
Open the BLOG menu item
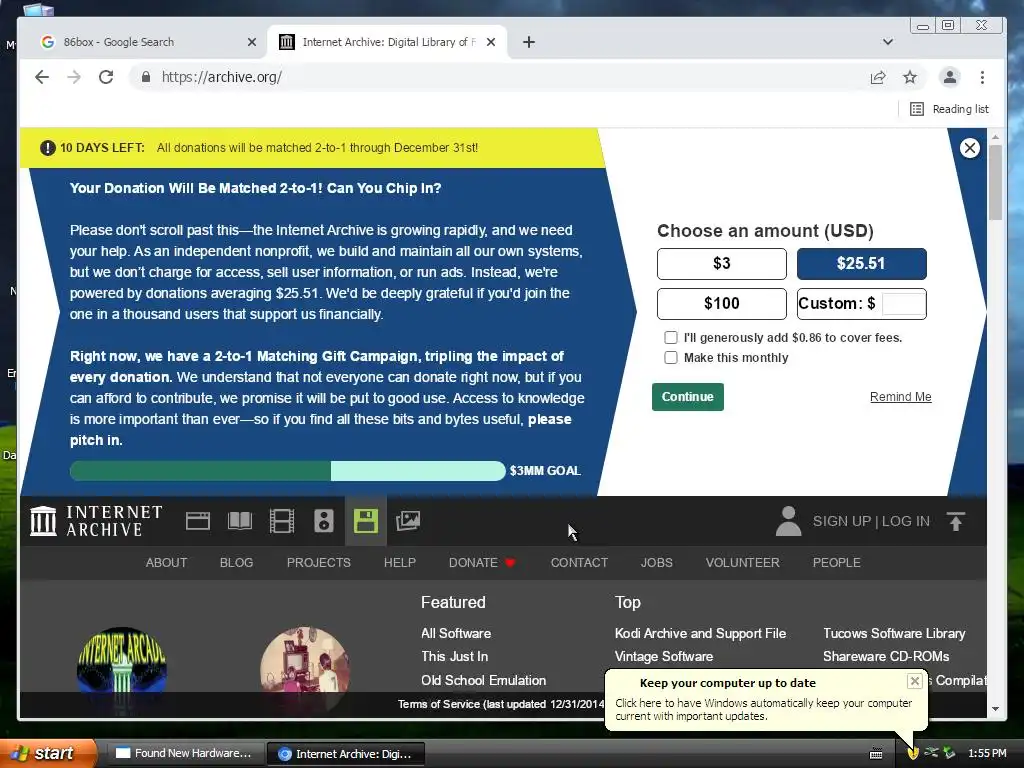pyautogui.click(x=236, y=563)
